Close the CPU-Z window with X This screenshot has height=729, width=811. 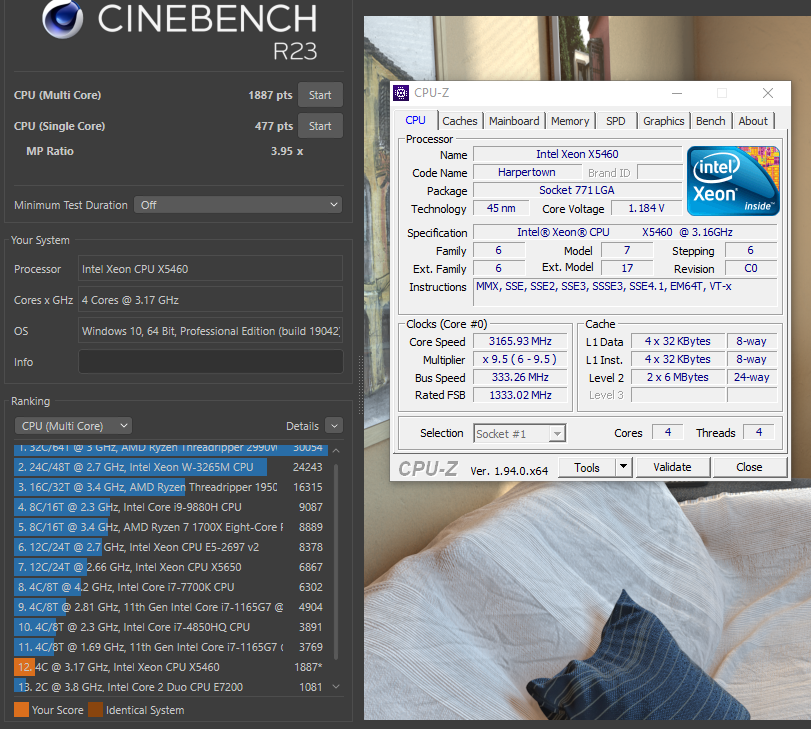click(x=768, y=93)
